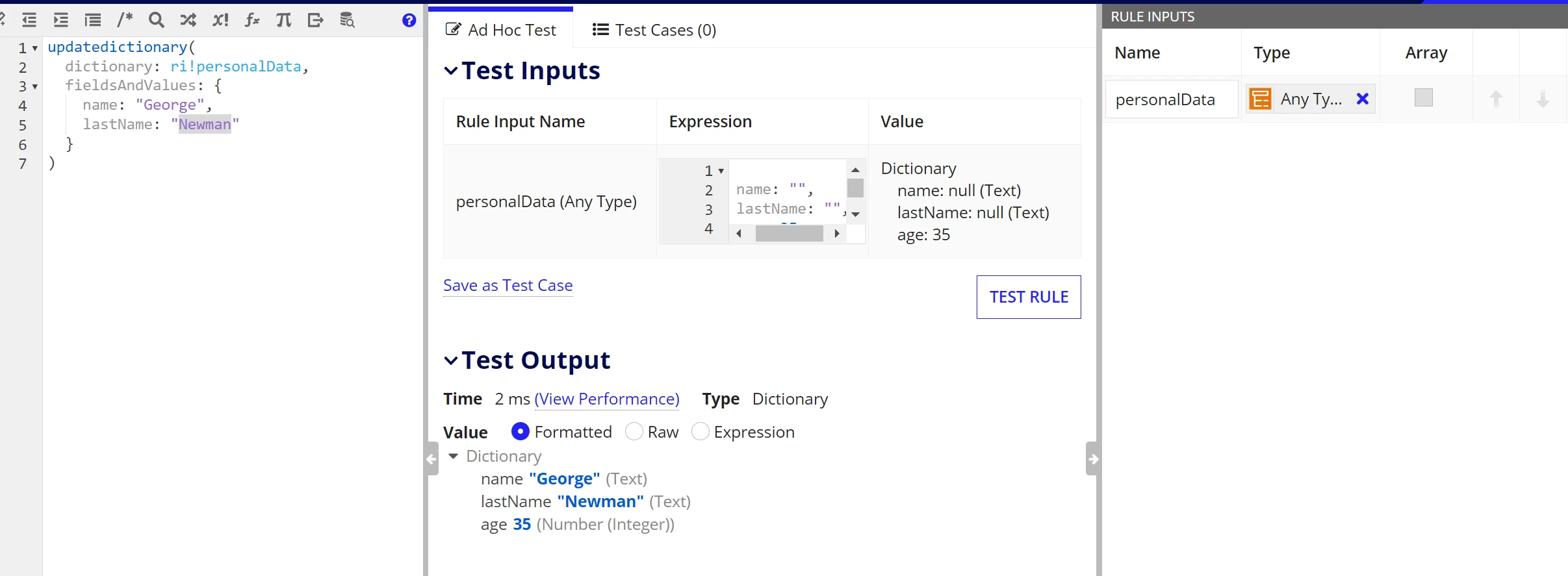Viewport: 1568px width, 576px height.
Task: Click the format expression lines icon
Action: [93, 20]
